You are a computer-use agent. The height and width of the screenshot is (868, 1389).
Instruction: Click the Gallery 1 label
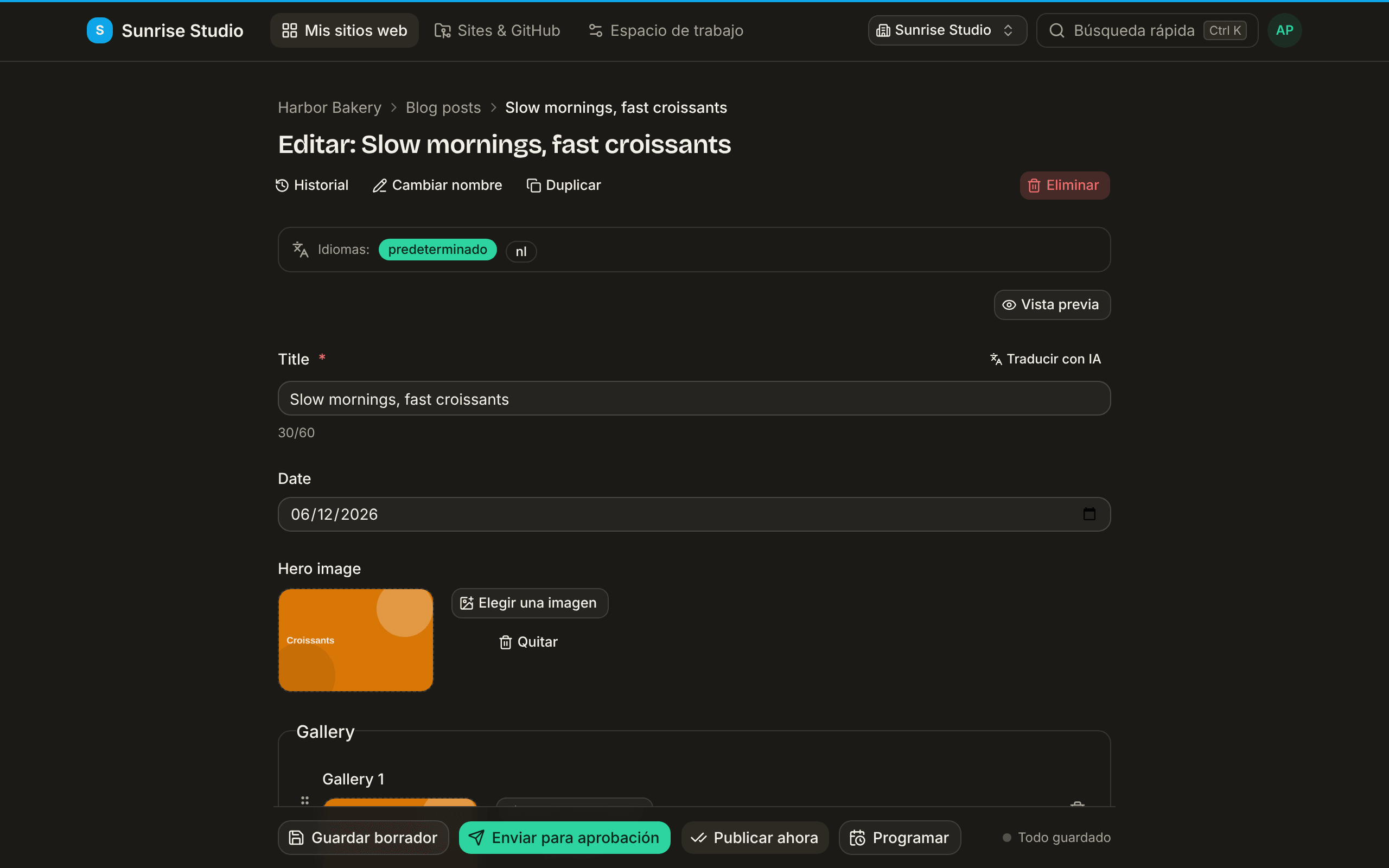pyautogui.click(x=354, y=779)
